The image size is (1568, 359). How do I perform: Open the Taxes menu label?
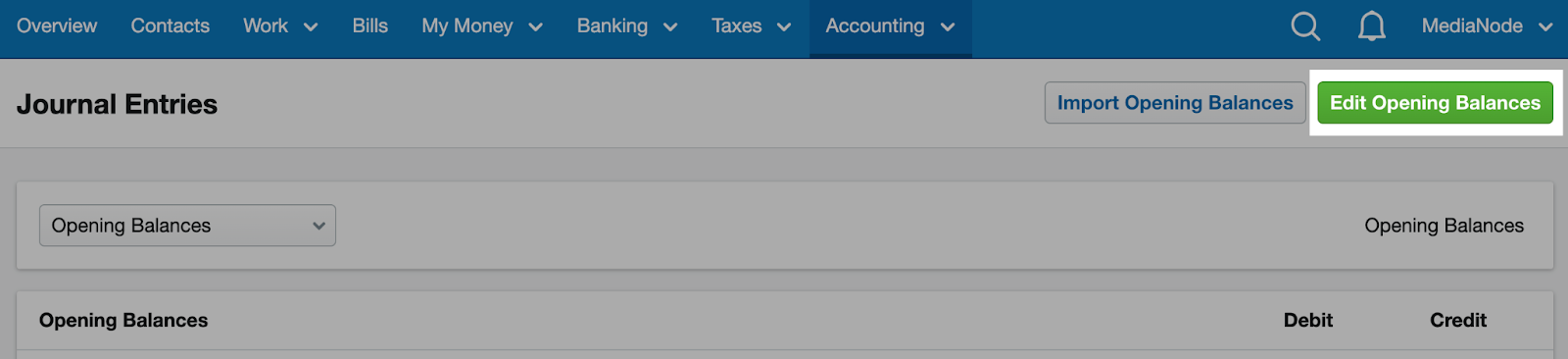[x=737, y=26]
